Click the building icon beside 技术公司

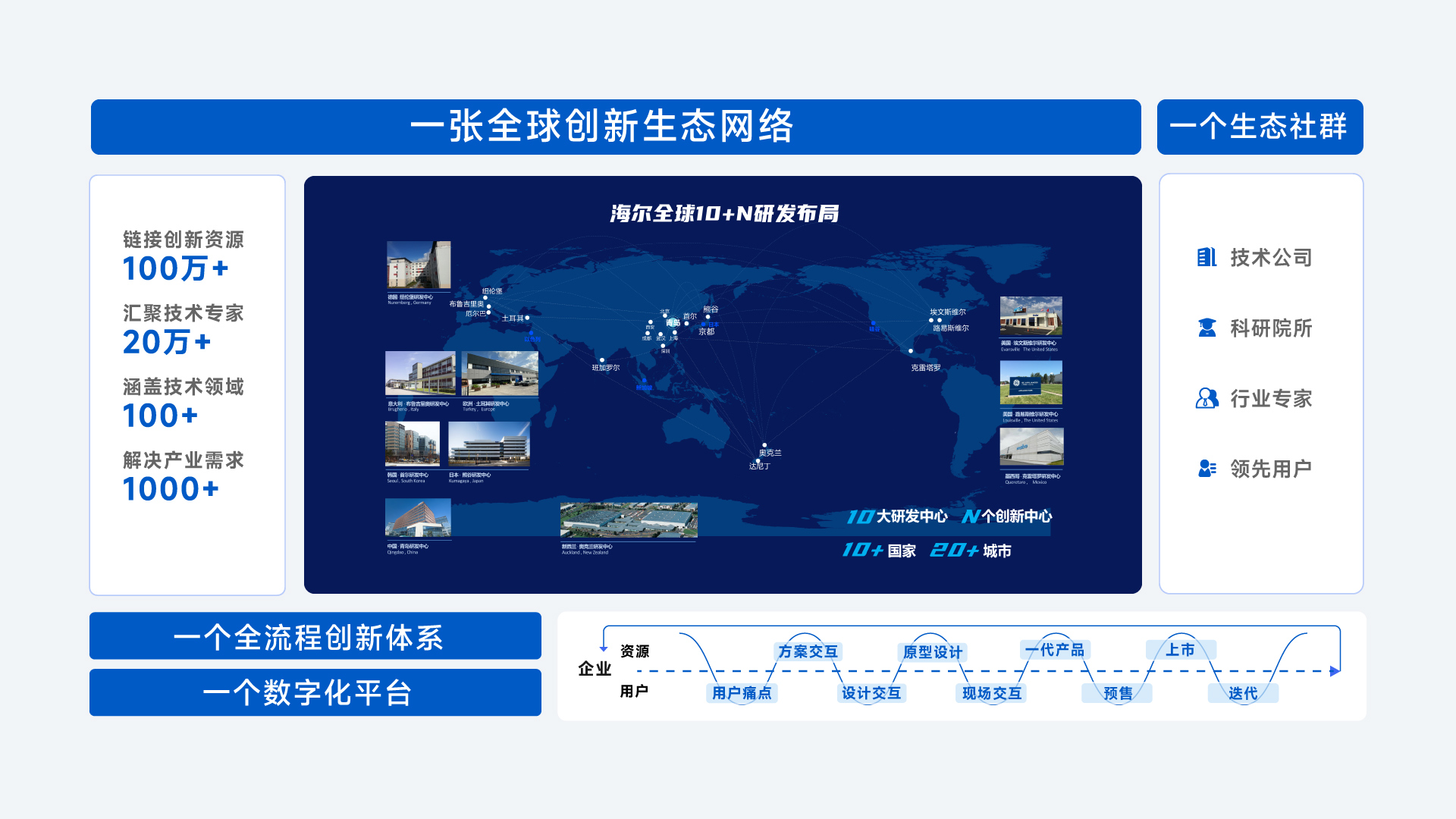point(1207,258)
